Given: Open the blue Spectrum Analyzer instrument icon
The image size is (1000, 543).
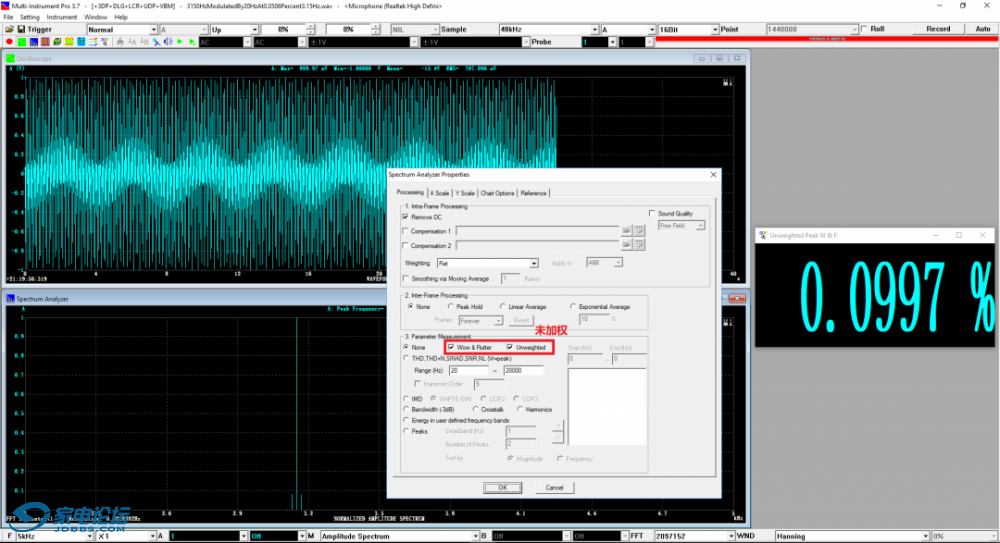Looking at the screenshot, I should 34,42.
